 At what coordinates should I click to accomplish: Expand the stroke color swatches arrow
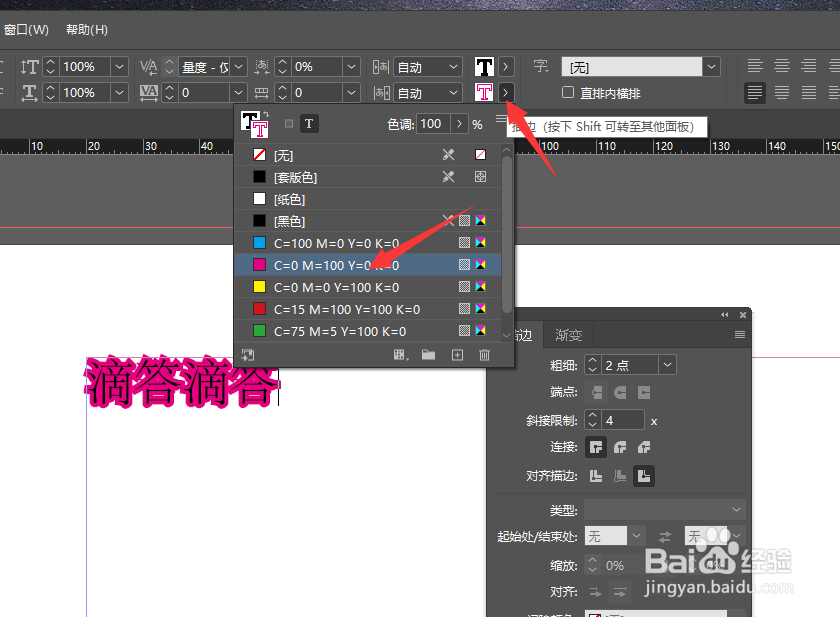[505, 93]
